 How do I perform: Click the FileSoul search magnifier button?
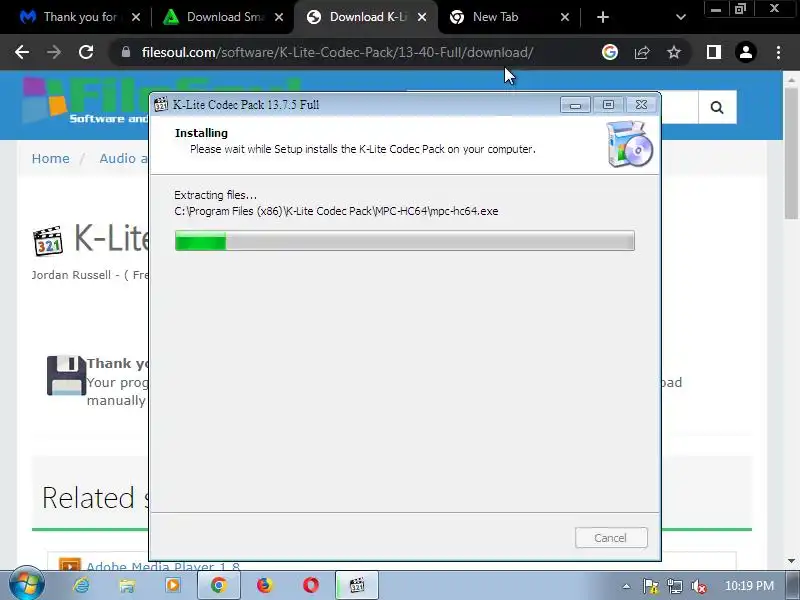click(x=717, y=107)
